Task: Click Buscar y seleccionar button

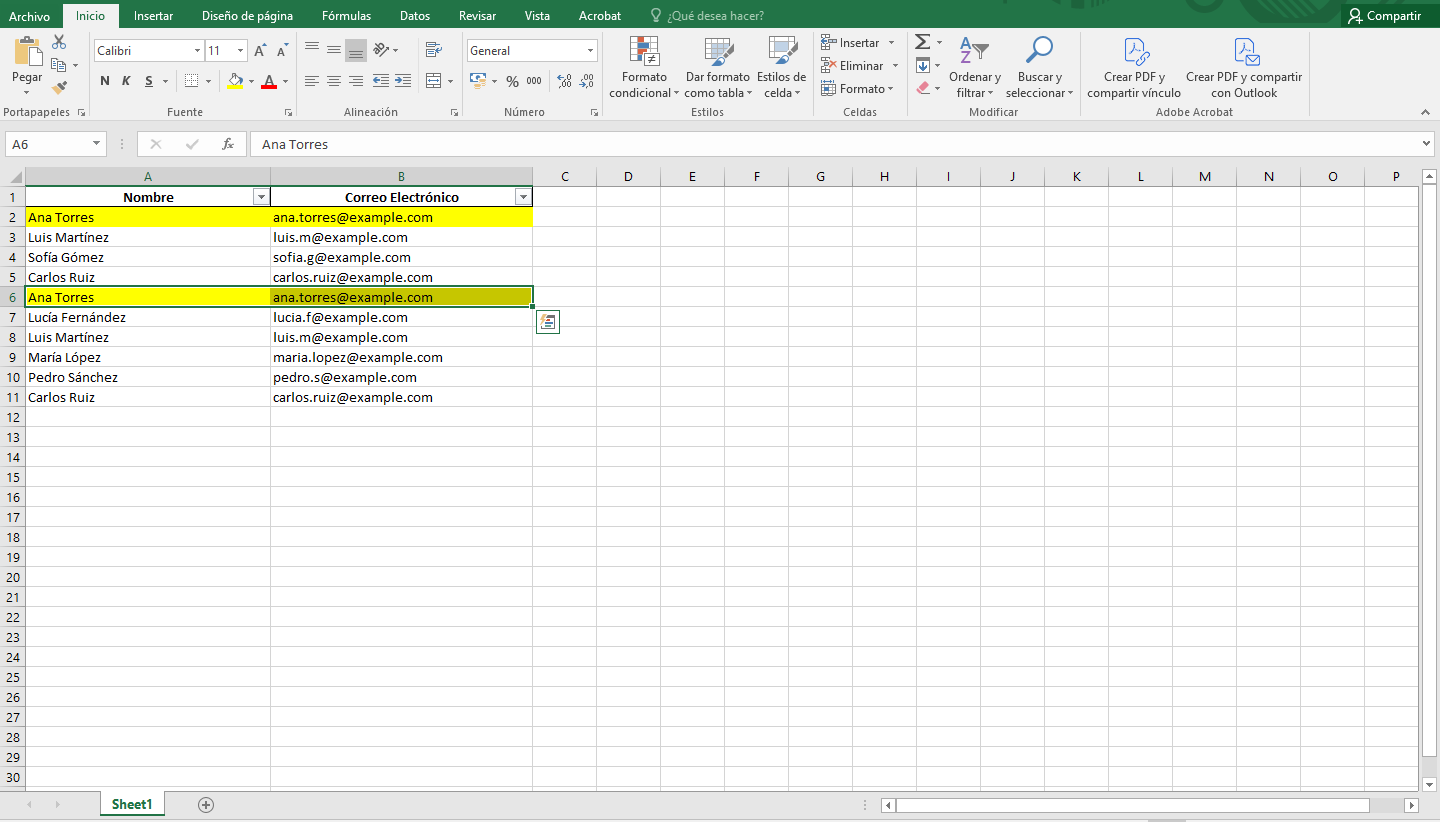Action: 1040,68
